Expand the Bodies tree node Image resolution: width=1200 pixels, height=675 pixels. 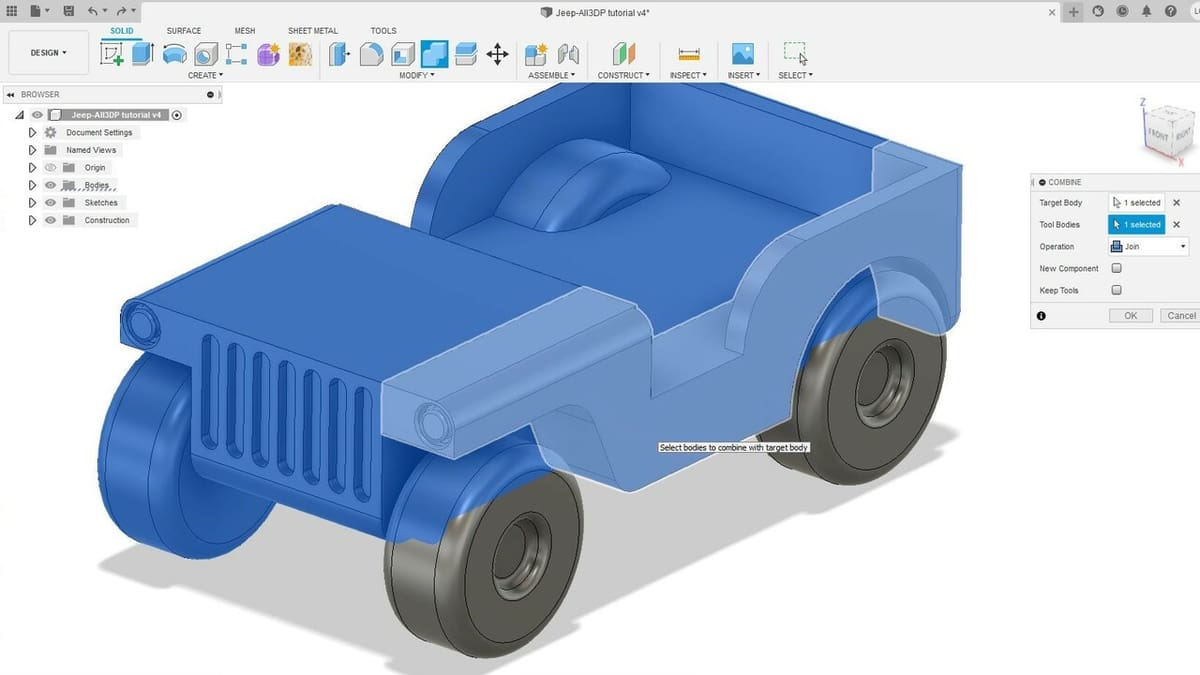[33, 185]
